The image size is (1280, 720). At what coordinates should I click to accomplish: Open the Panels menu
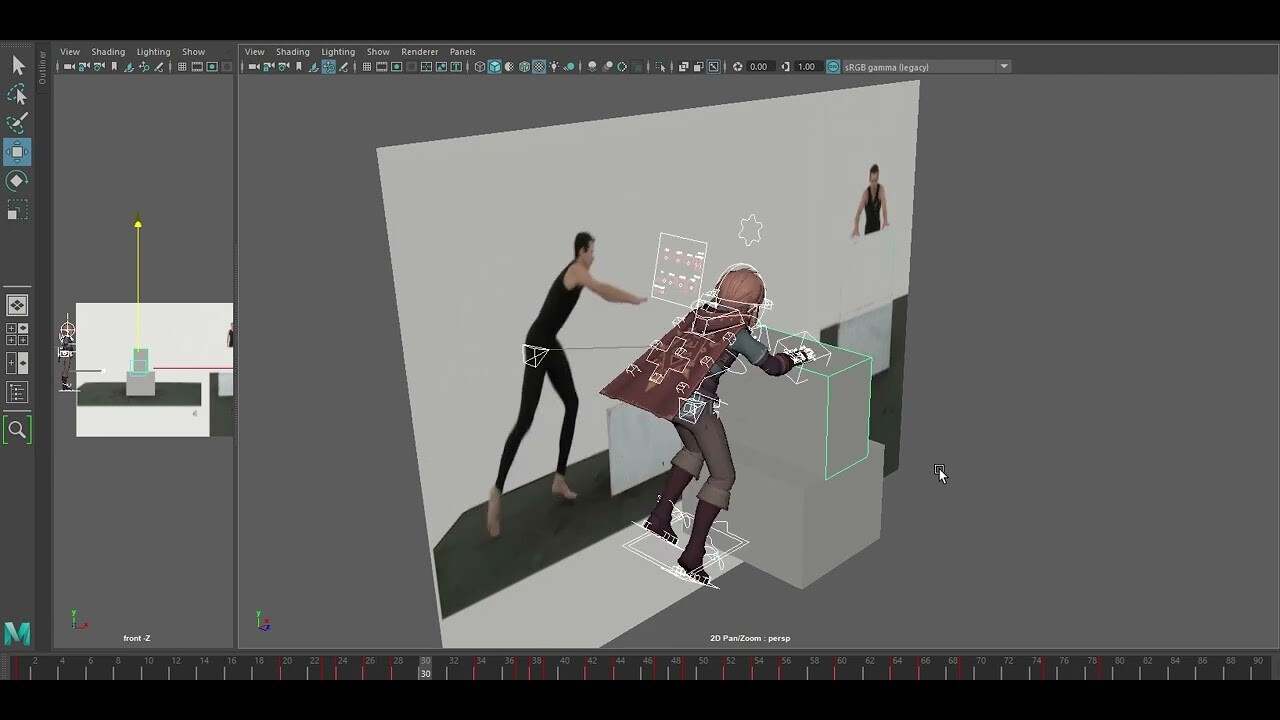(x=461, y=51)
